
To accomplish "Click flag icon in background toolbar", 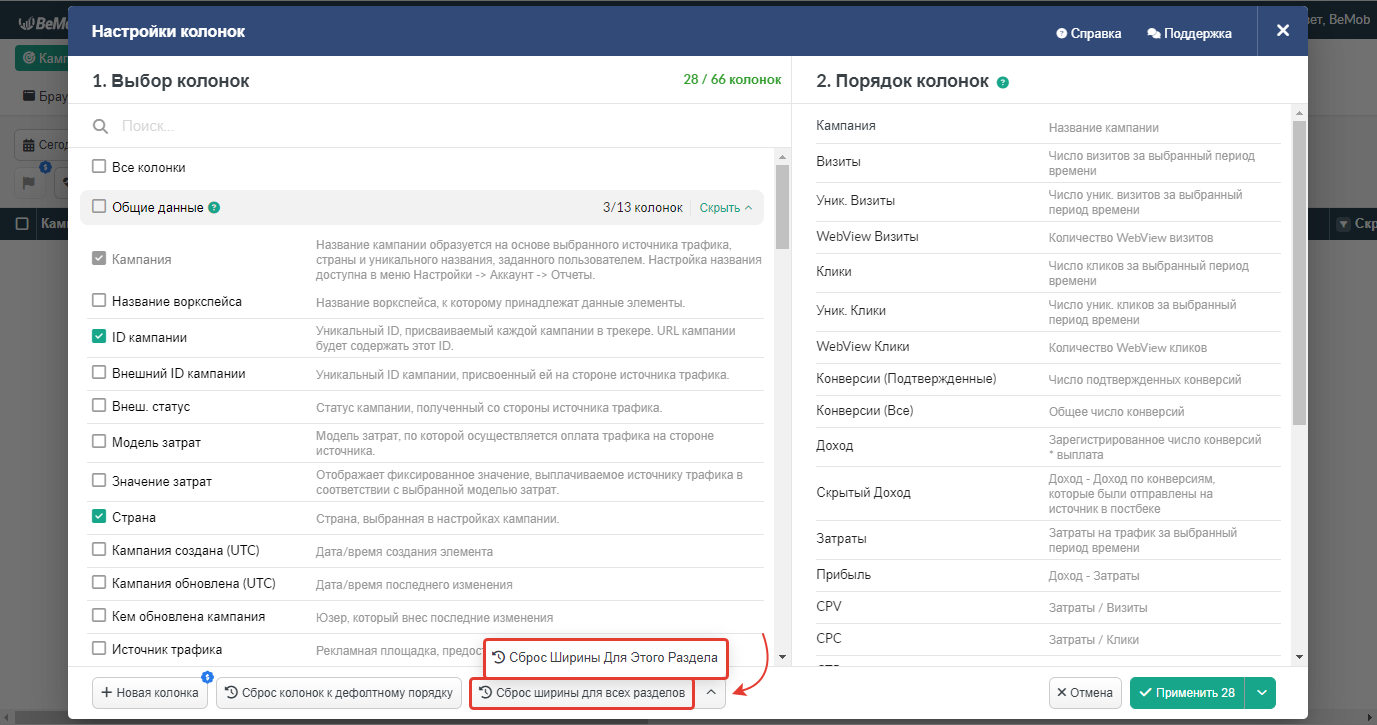I will coord(29,182).
